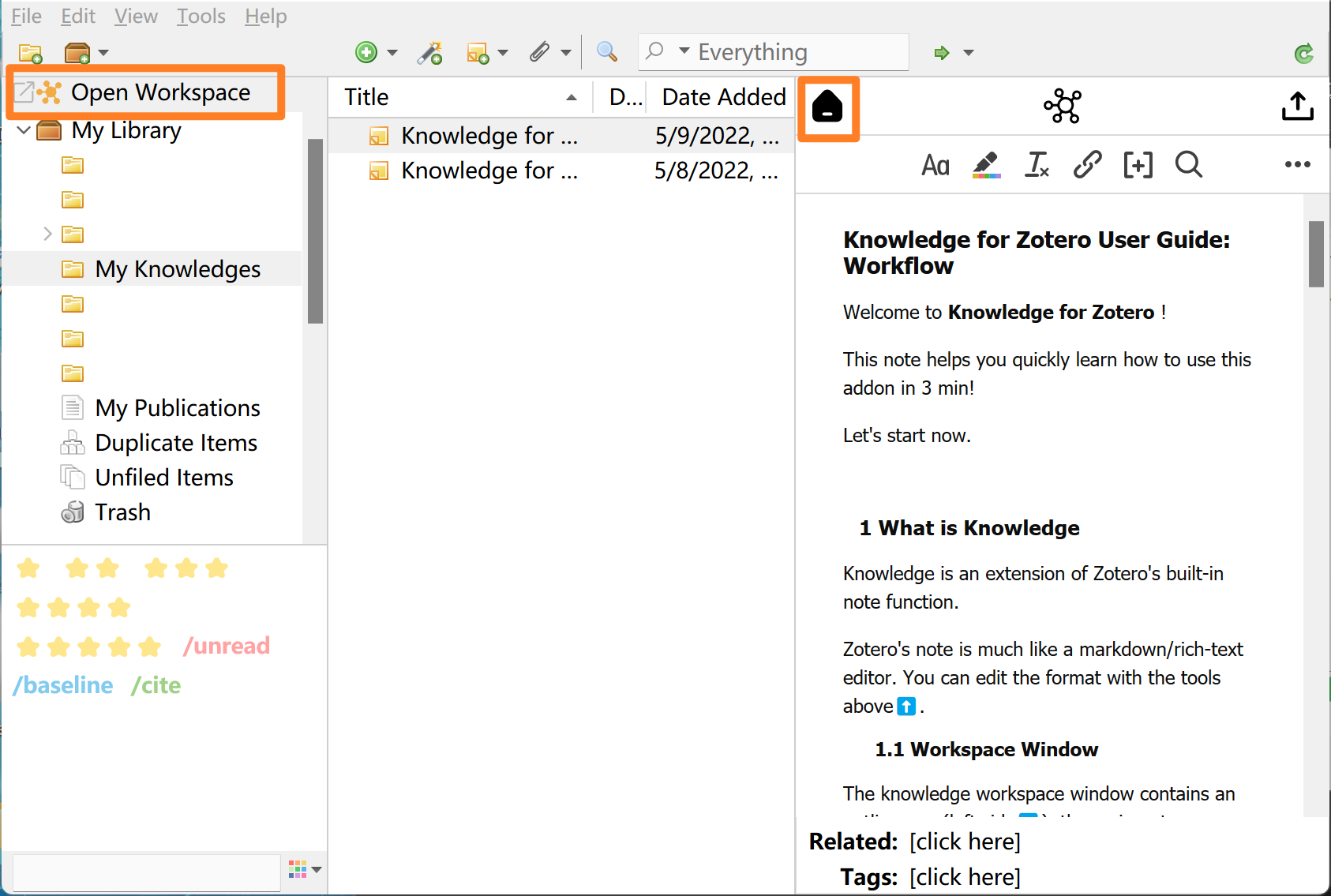
Task: Select the /unread colored tag
Action: pyautogui.click(x=227, y=646)
